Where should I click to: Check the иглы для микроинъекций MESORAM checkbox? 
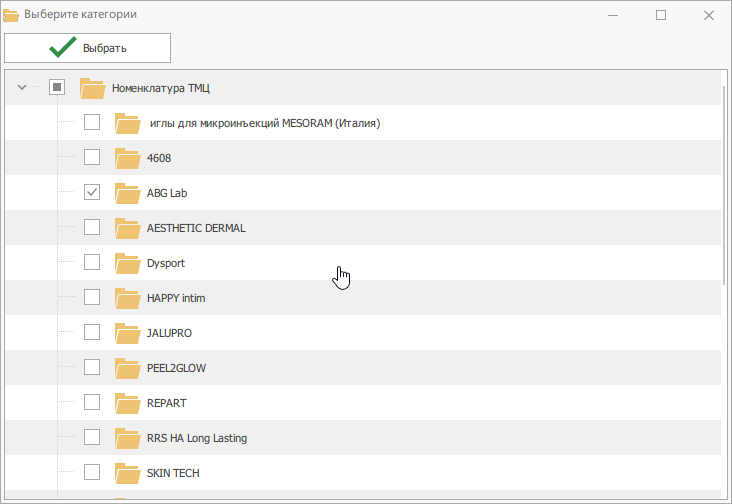(x=92, y=122)
